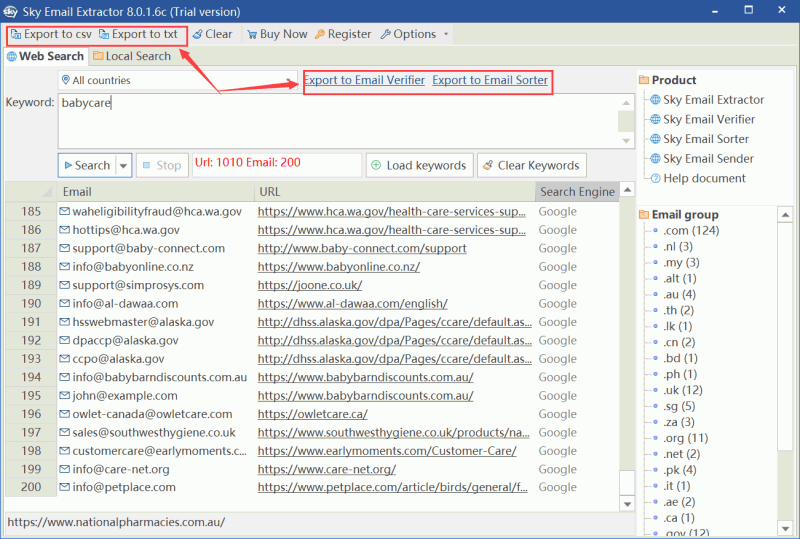The height and width of the screenshot is (539, 800).
Task: Open the earlymoments.com Customer-Care URL
Action: [x=387, y=451]
